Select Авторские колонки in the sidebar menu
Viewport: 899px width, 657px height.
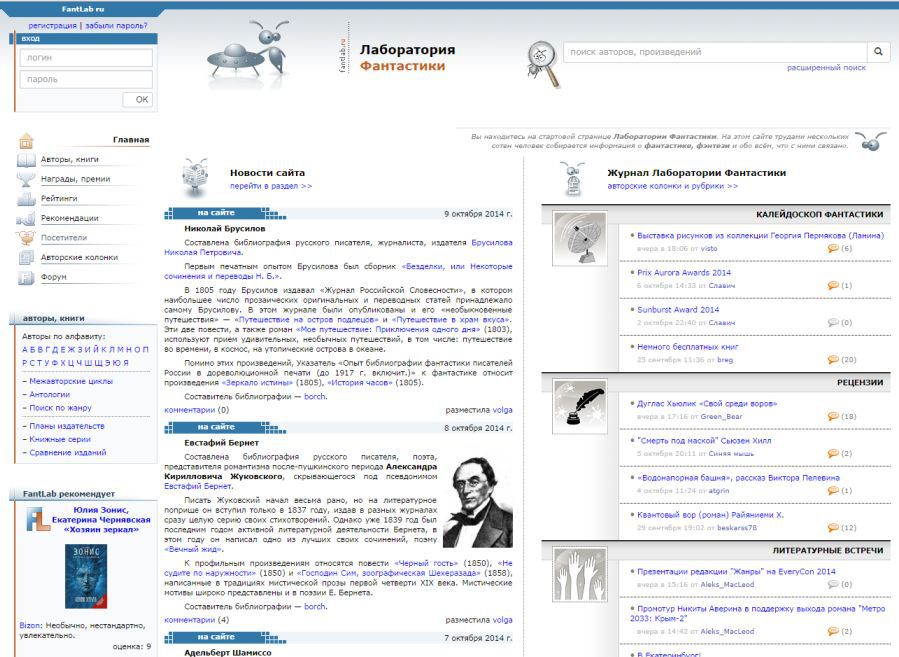79,257
